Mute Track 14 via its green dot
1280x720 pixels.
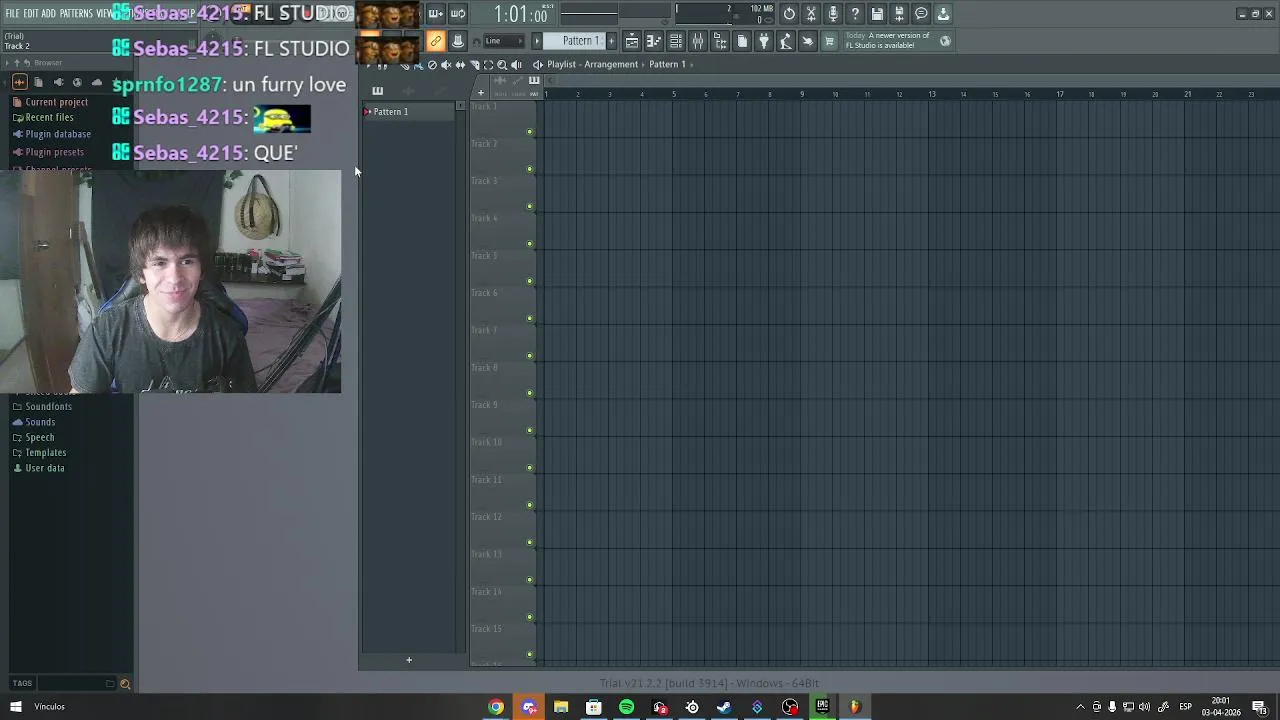530,617
